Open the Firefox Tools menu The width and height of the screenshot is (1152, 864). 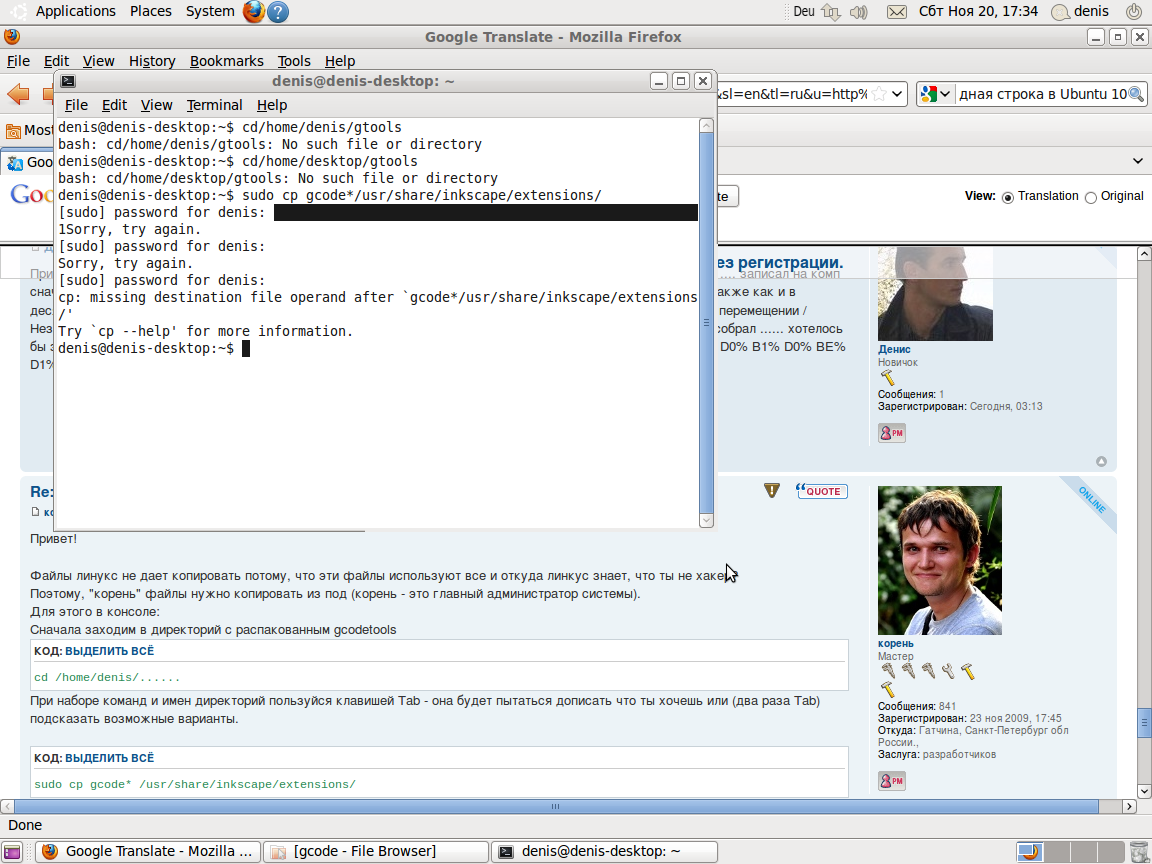click(294, 61)
